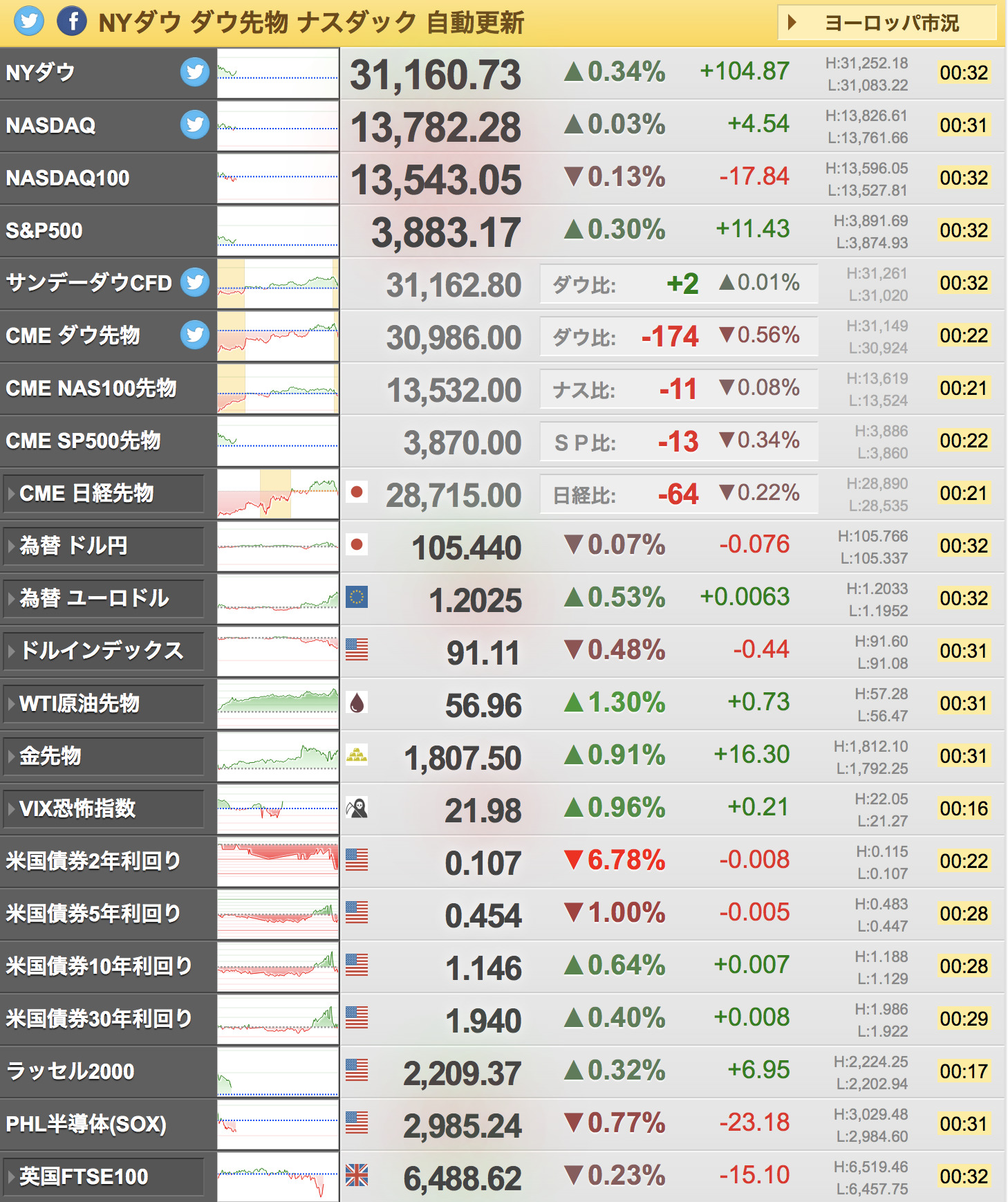Screen dimensions: 1008x1202
Task: Click the 日経比 -64 value
Action: pyautogui.click(x=678, y=494)
